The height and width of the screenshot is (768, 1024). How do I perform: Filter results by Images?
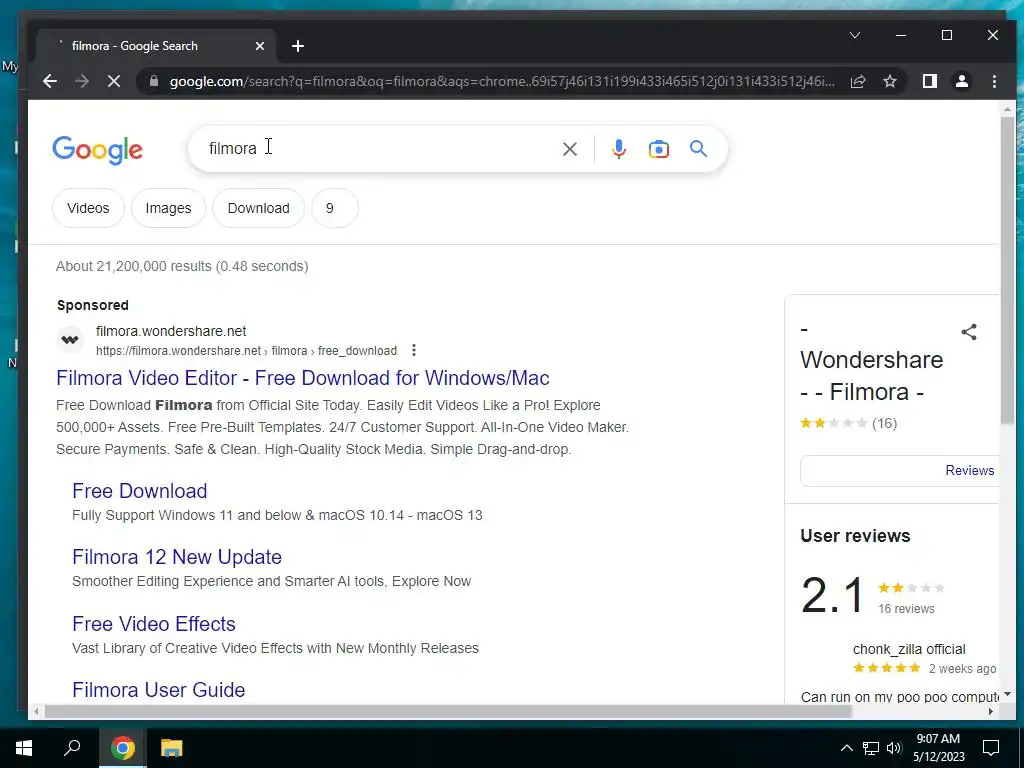[168, 208]
